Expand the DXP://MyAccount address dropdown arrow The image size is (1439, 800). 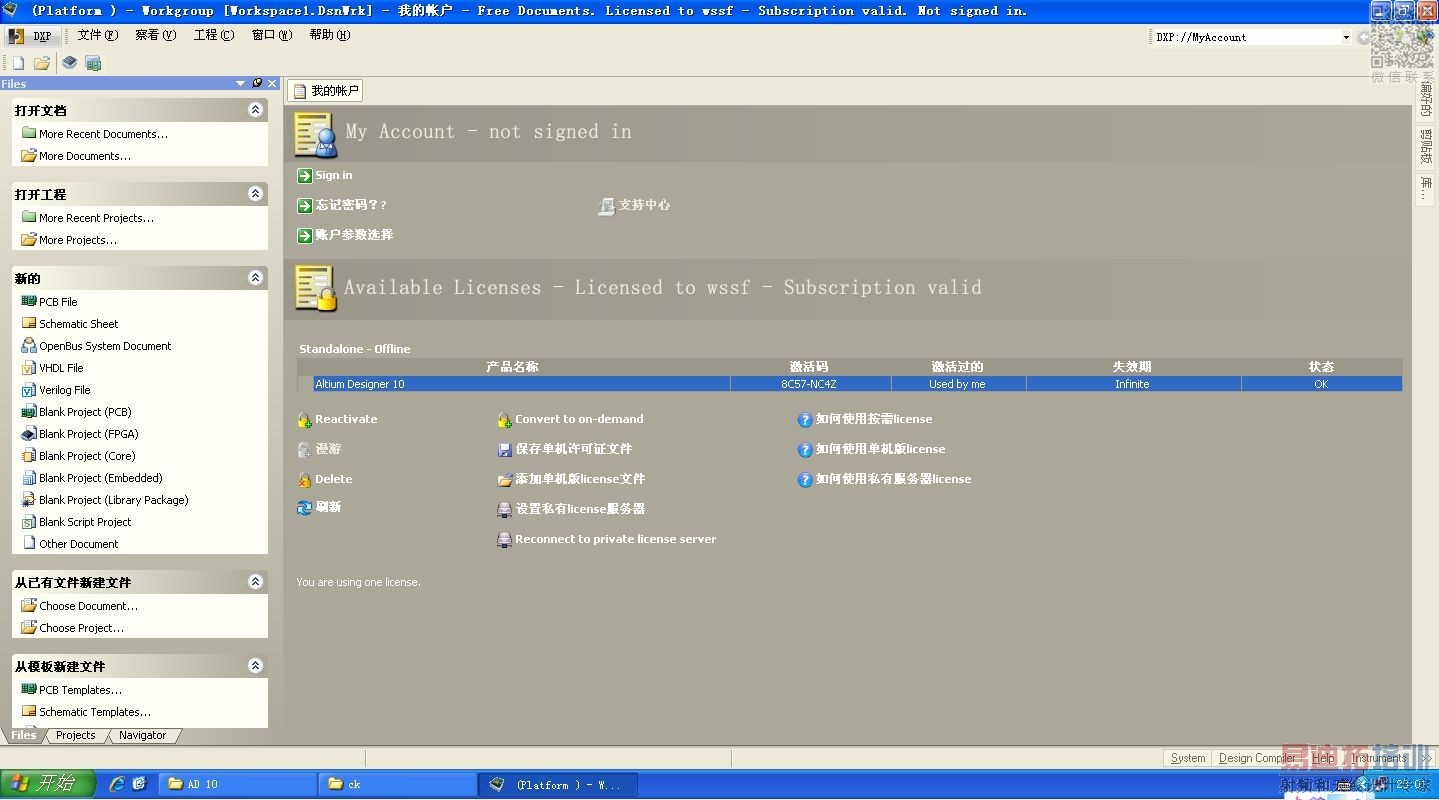[1346, 37]
